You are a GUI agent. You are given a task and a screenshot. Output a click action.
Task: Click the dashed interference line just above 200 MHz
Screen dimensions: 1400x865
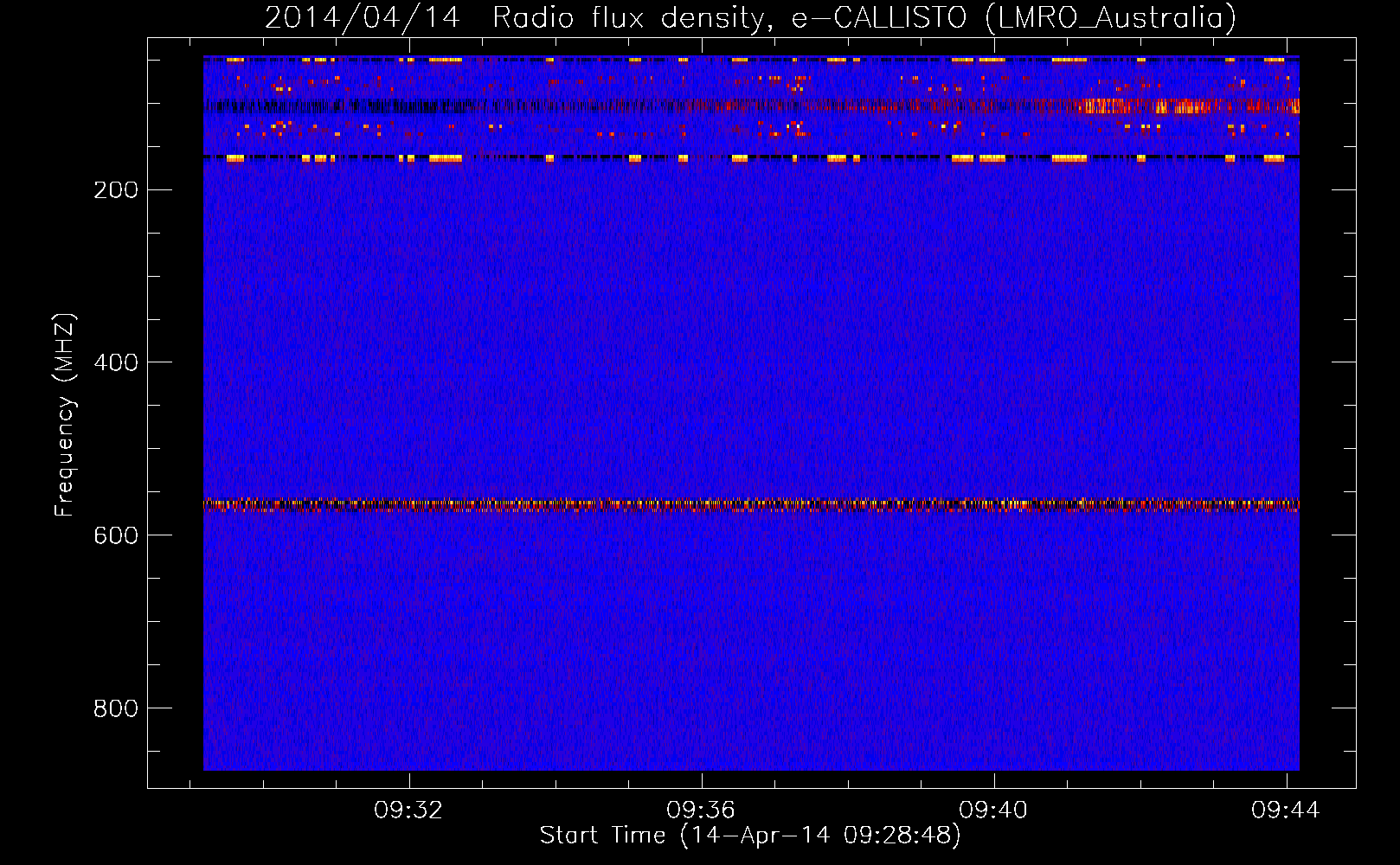click(x=751, y=158)
